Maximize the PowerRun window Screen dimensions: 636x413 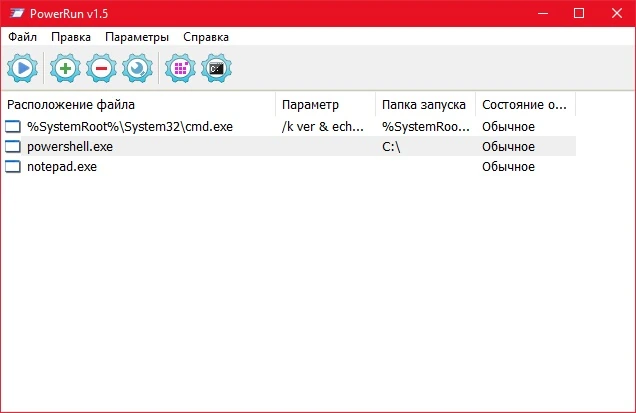pos(579,13)
